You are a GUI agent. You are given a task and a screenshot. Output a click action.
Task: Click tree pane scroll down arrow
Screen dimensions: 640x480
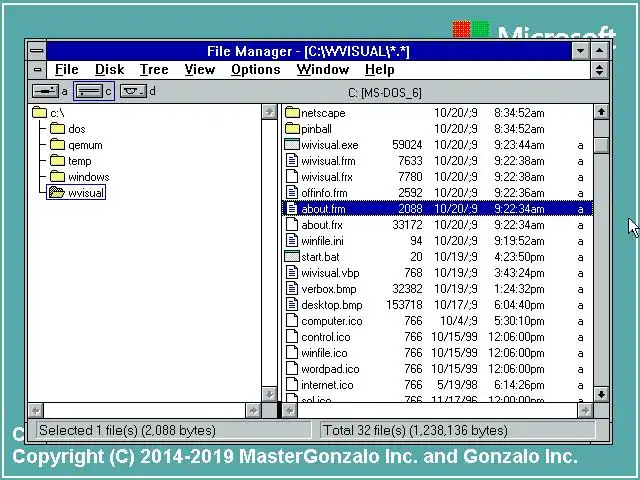click(x=269, y=394)
